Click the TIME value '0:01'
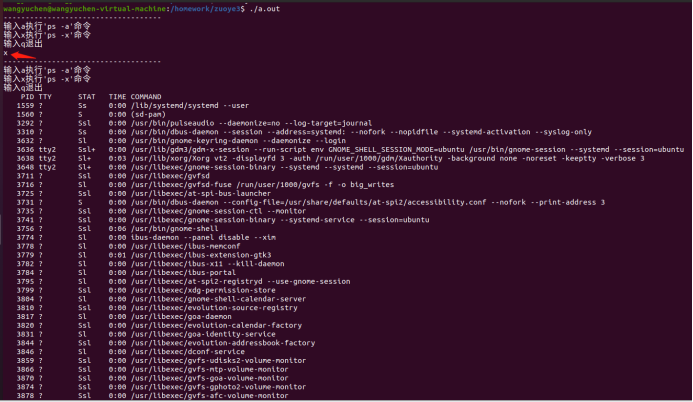The image size is (693, 402). pyautogui.click(x=117, y=255)
